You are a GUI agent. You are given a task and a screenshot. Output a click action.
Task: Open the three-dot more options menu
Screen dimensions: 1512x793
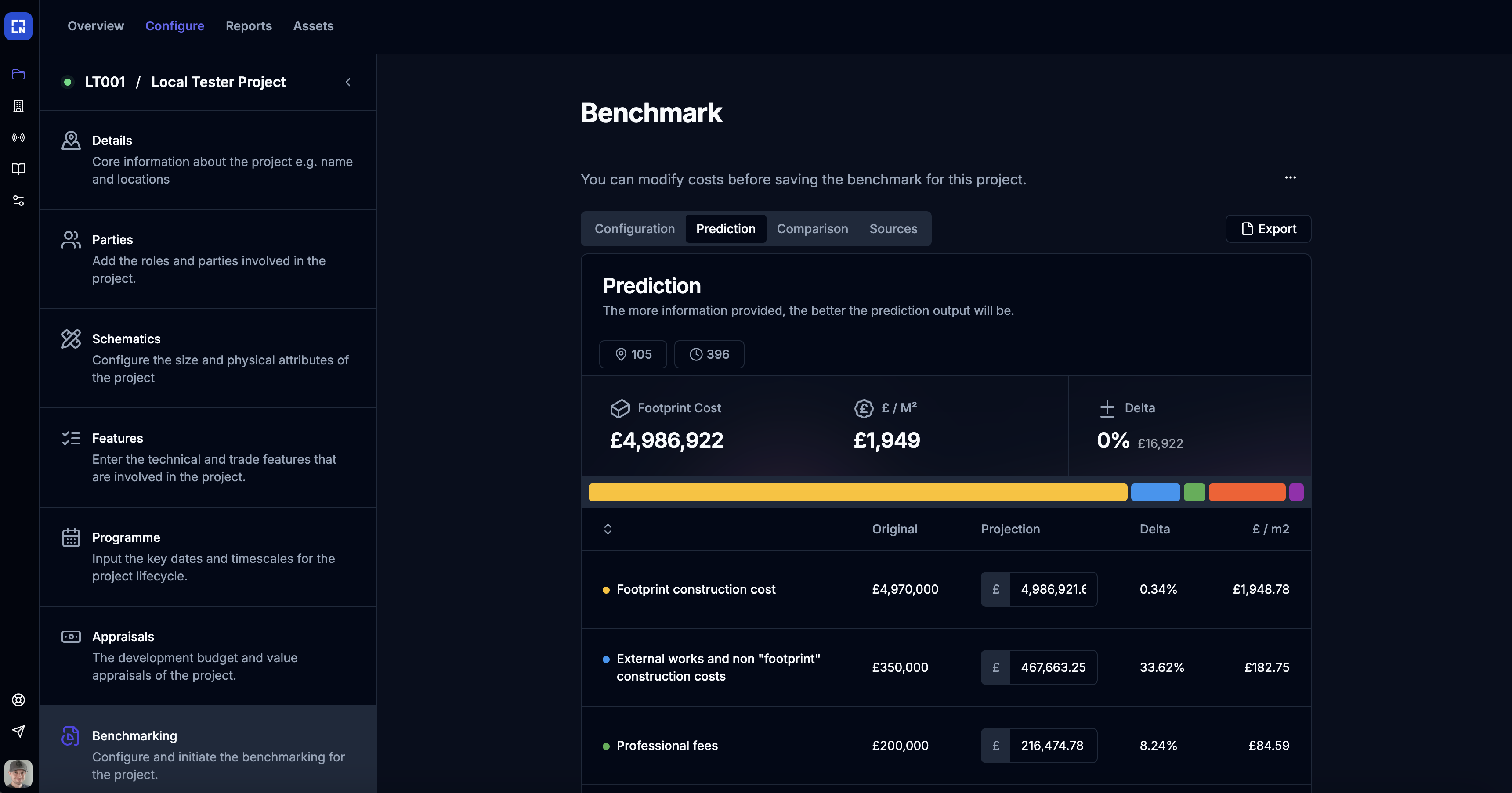1290,178
